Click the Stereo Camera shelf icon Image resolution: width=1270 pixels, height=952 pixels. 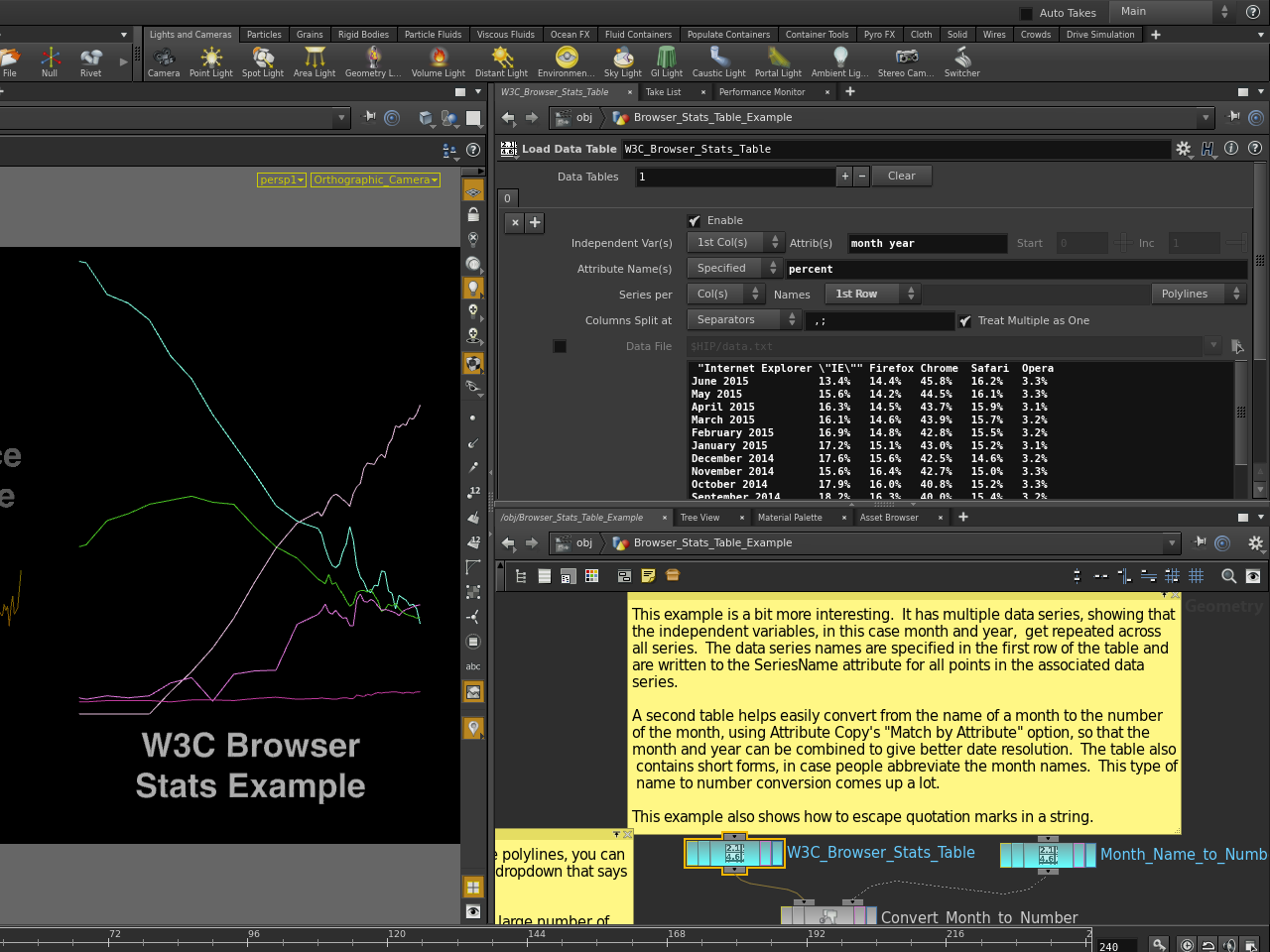906,59
